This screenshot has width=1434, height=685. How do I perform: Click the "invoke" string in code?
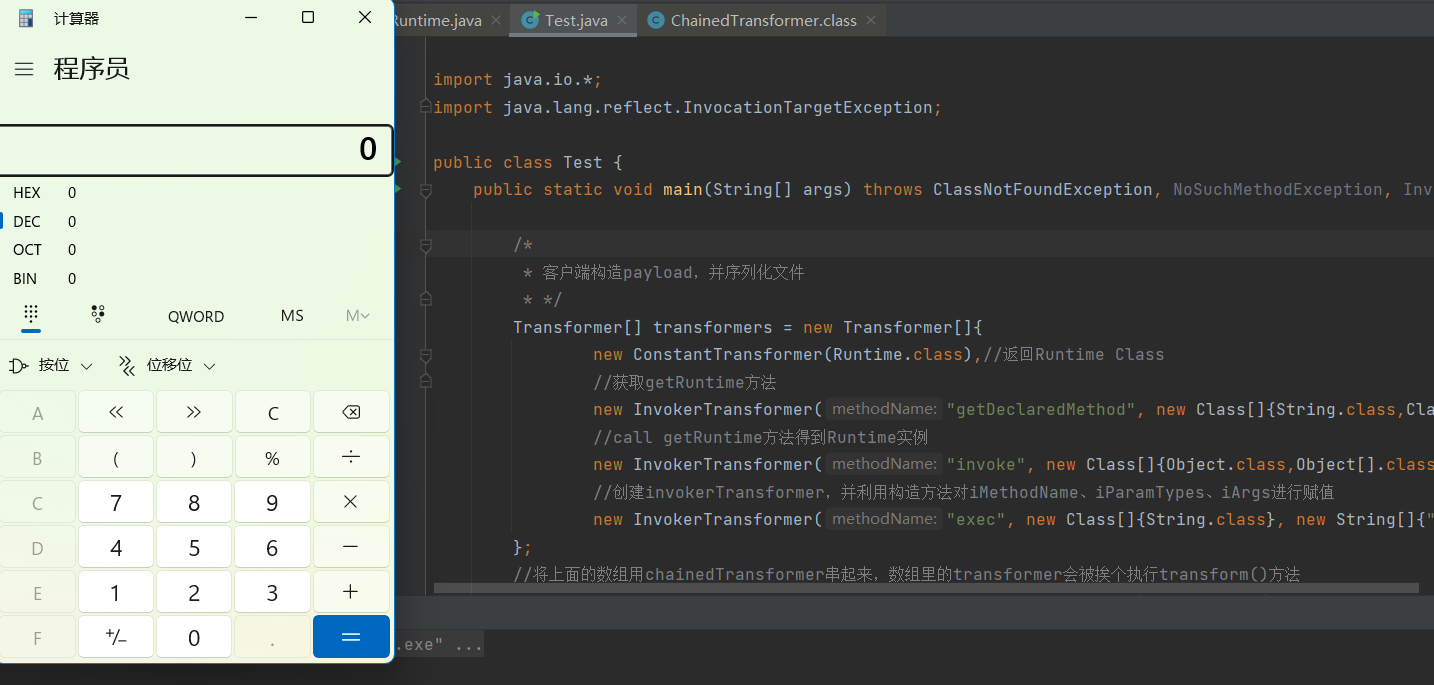(987, 464)
